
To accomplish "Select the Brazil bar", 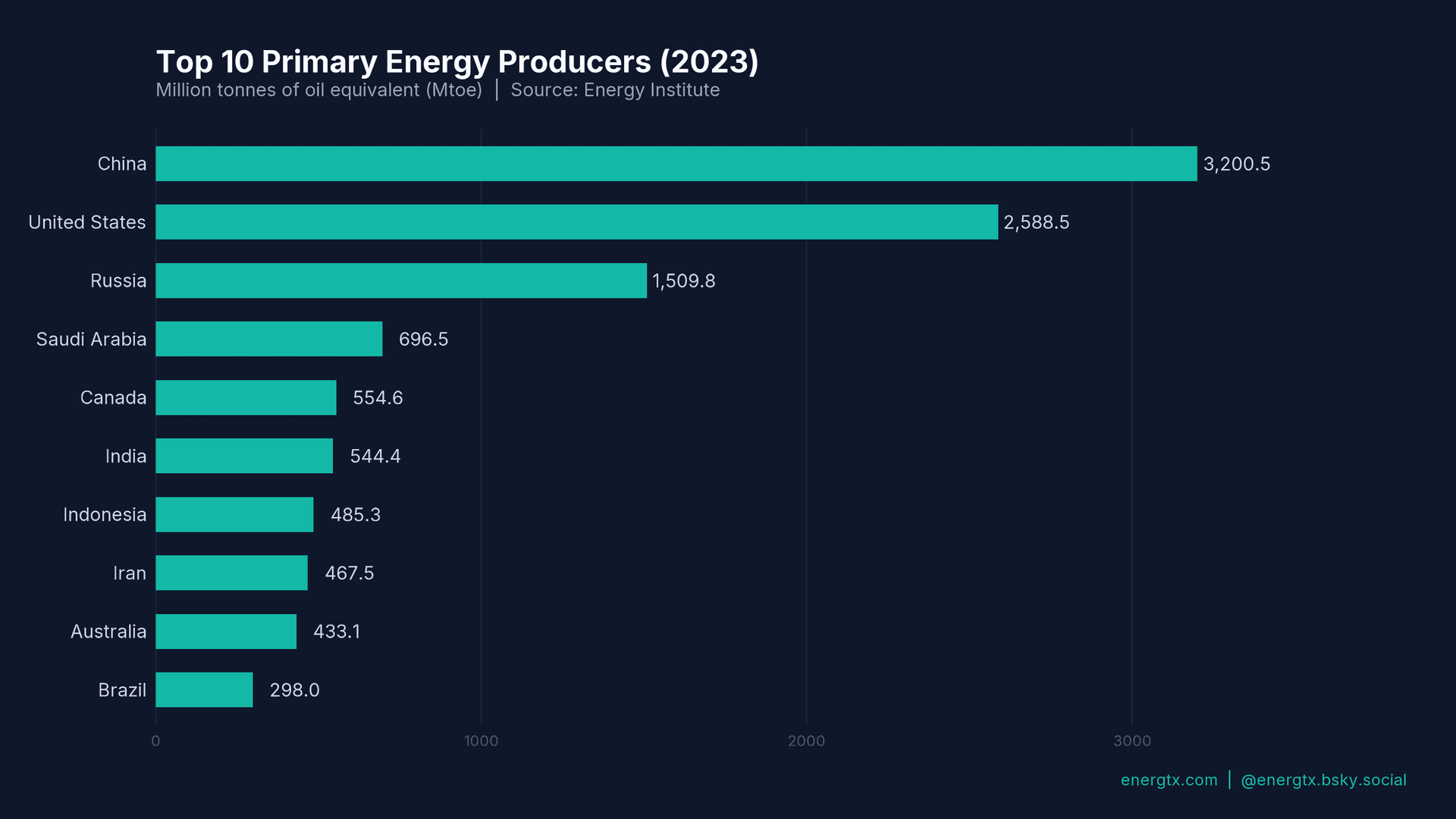I will coord(203,690).
